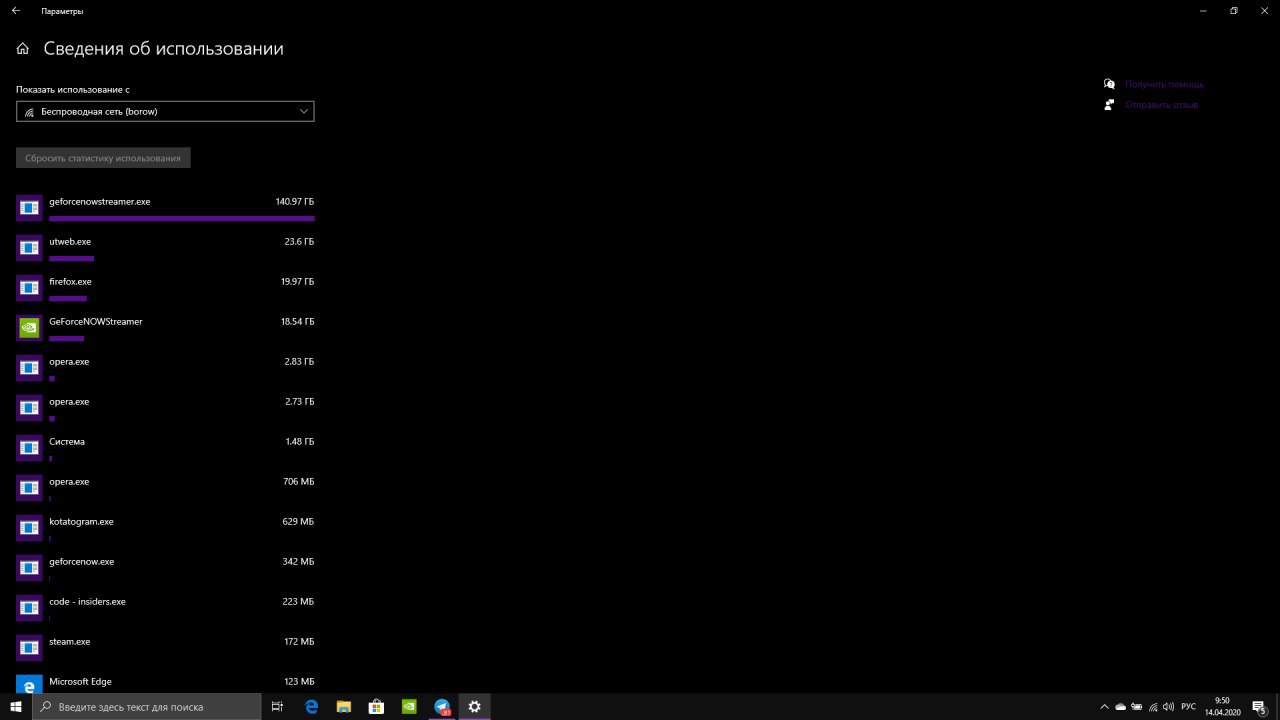Open Telegram from the taskbar
Image resolution: width=1280 pixels, height=720 pixels.
click(442, 706)
